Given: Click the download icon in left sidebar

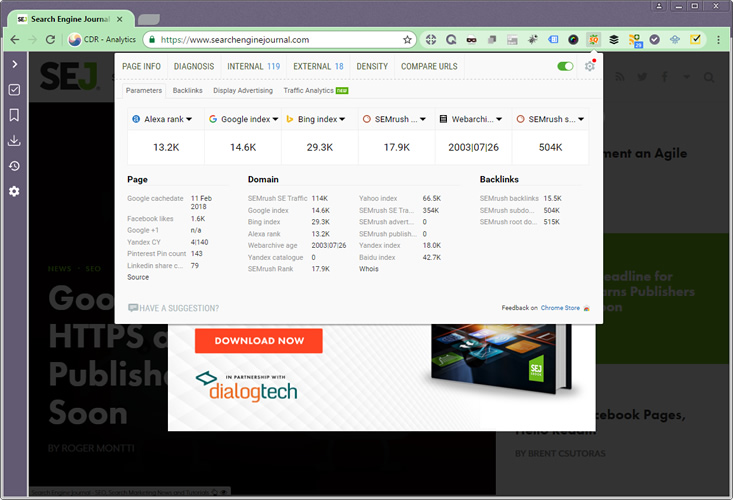Looking at the screenshot, I should 14,140.
